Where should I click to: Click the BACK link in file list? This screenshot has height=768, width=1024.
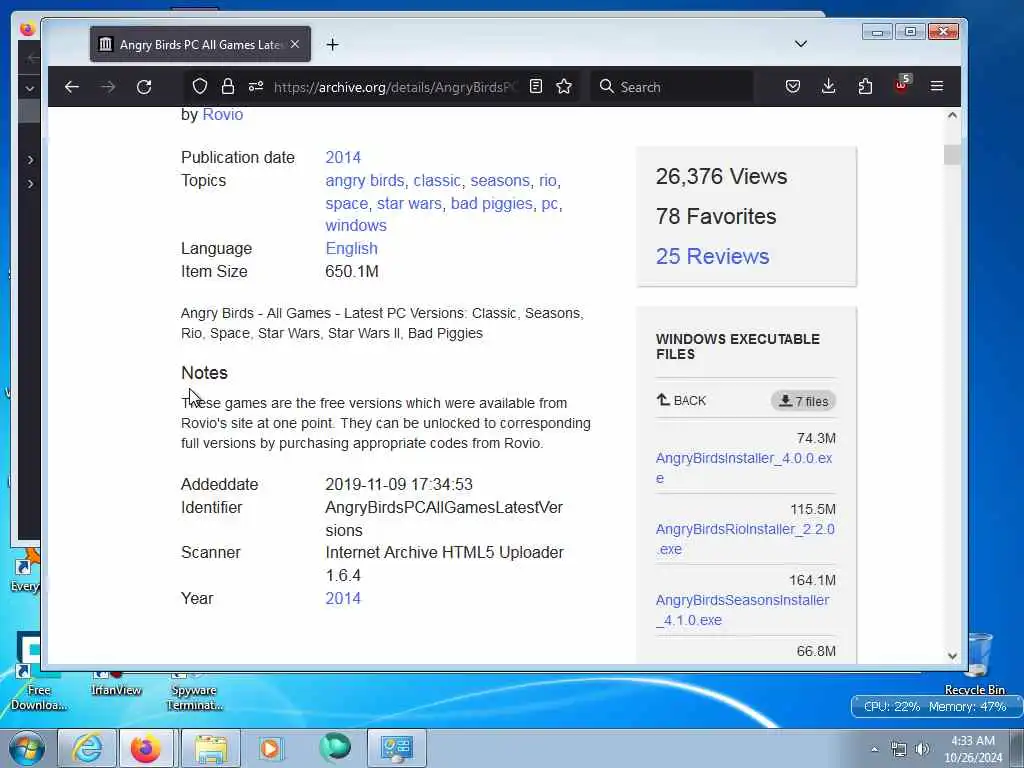pyautogui.click(x=681, y=400)
